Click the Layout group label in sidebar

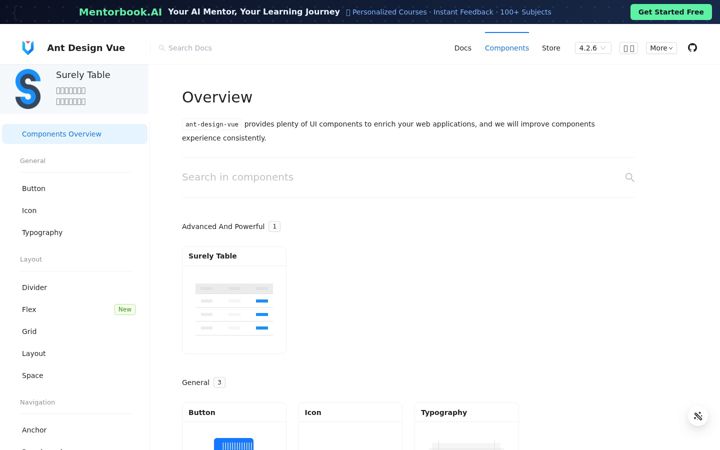point(31,259)
